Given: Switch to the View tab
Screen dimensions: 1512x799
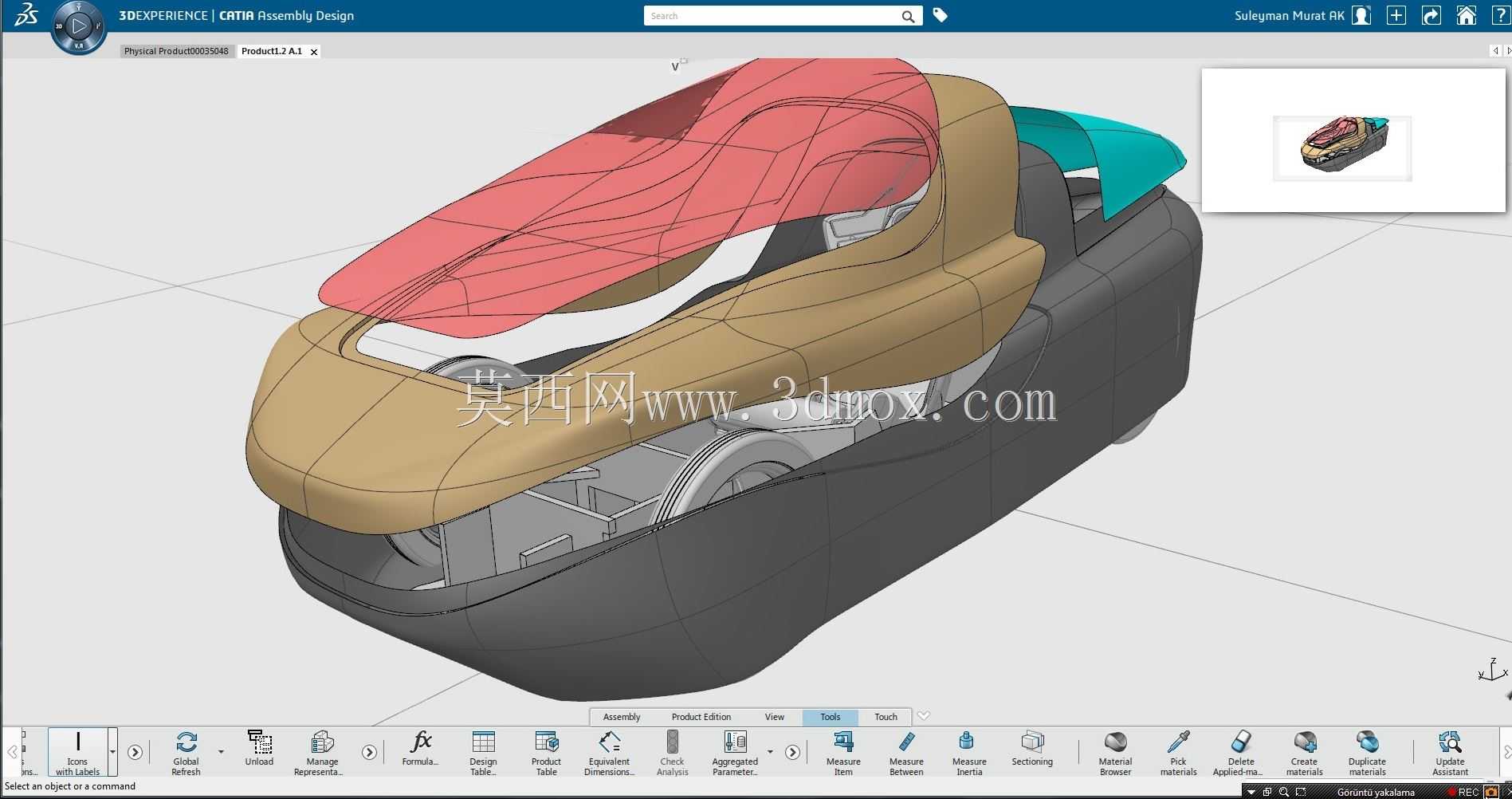Looking at the screenshot, I should [x=775, y=717].
